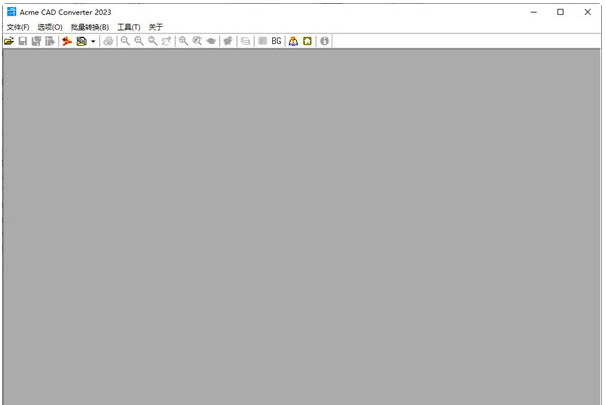Click the colorful user register icon
The image size is (606, 405).
[293, 41]
